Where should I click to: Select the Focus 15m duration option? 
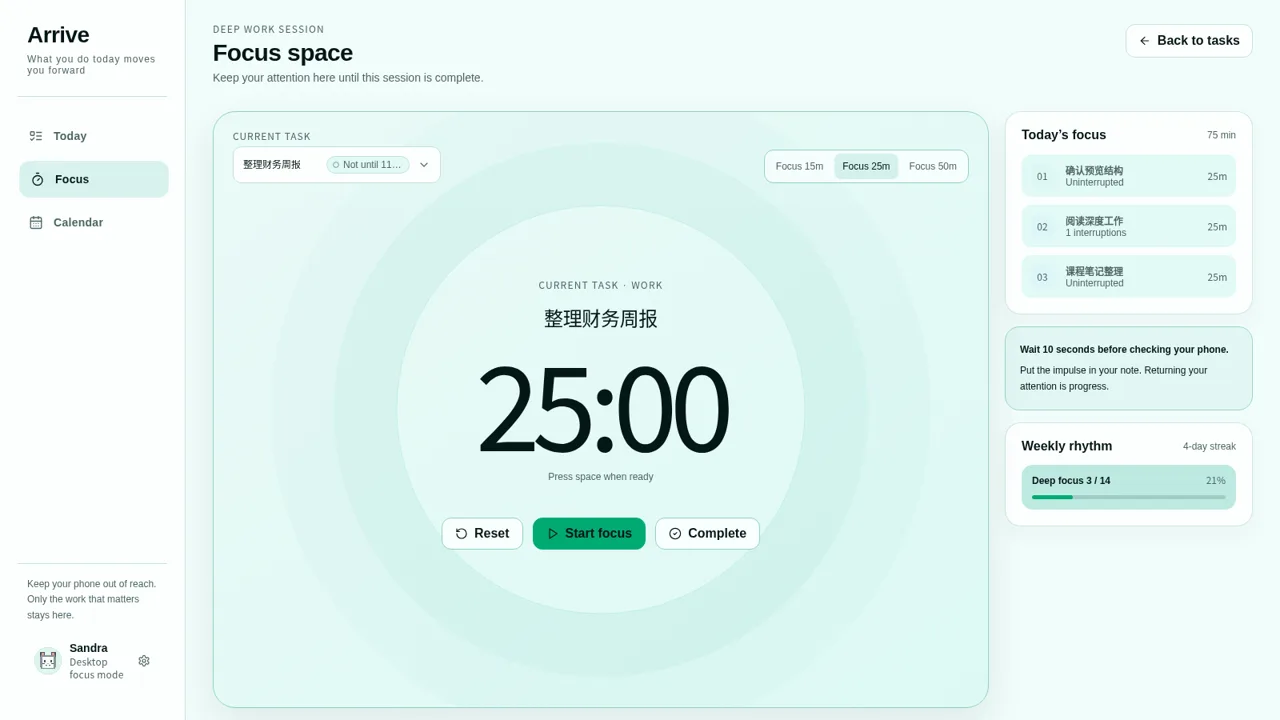pyautogui.click(x=800, y=166)
